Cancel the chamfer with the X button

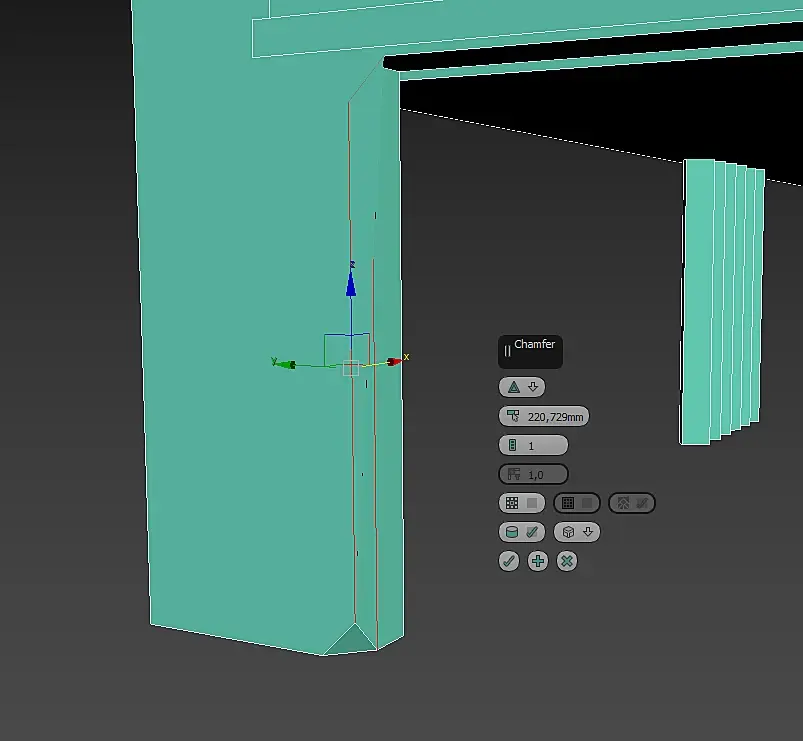pyautogui.click(x=566, y=561)
